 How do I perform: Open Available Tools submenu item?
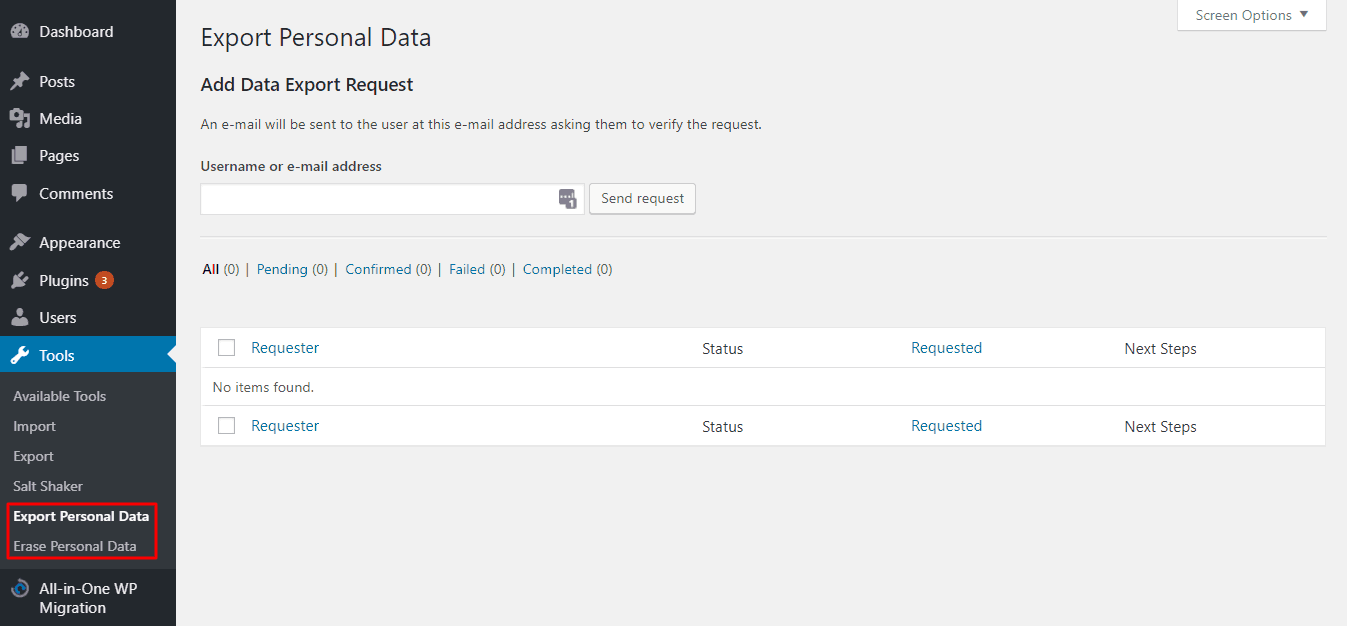59,396
